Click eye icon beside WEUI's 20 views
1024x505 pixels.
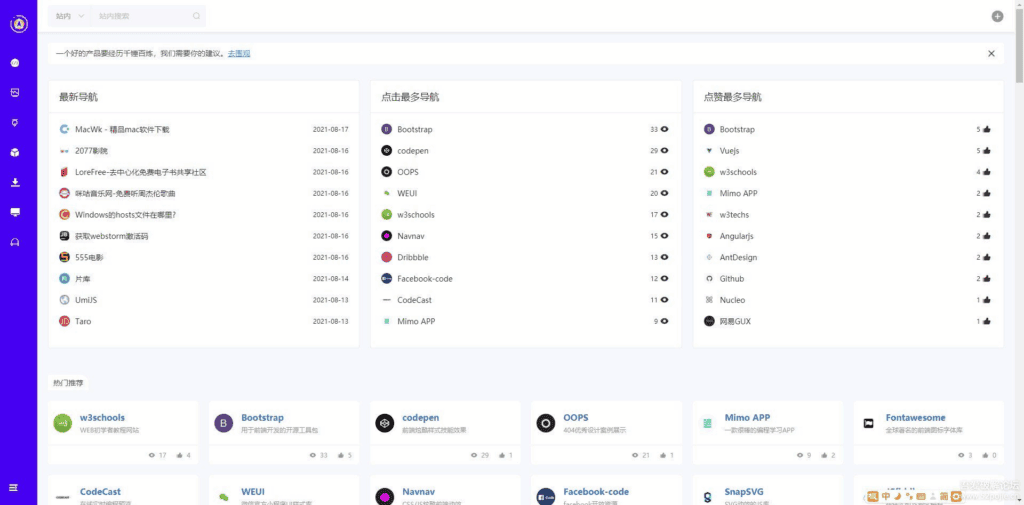(665, 193)
